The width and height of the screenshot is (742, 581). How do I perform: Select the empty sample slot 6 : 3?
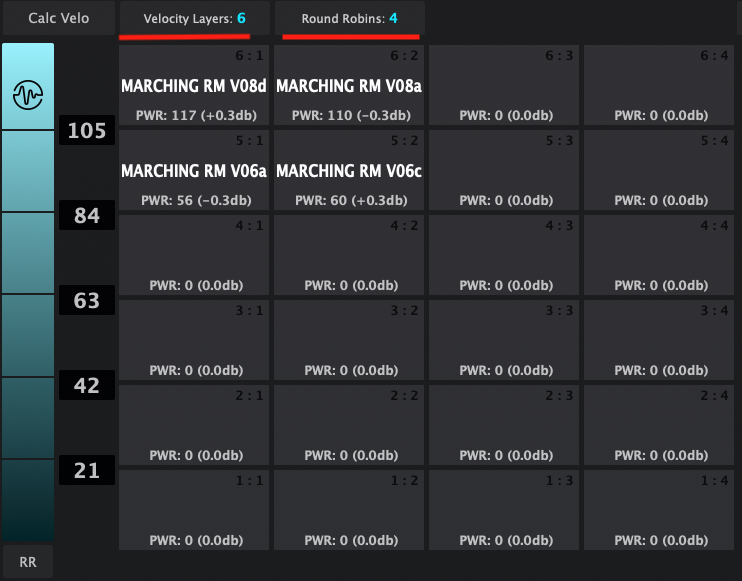[x=505, y=86]
